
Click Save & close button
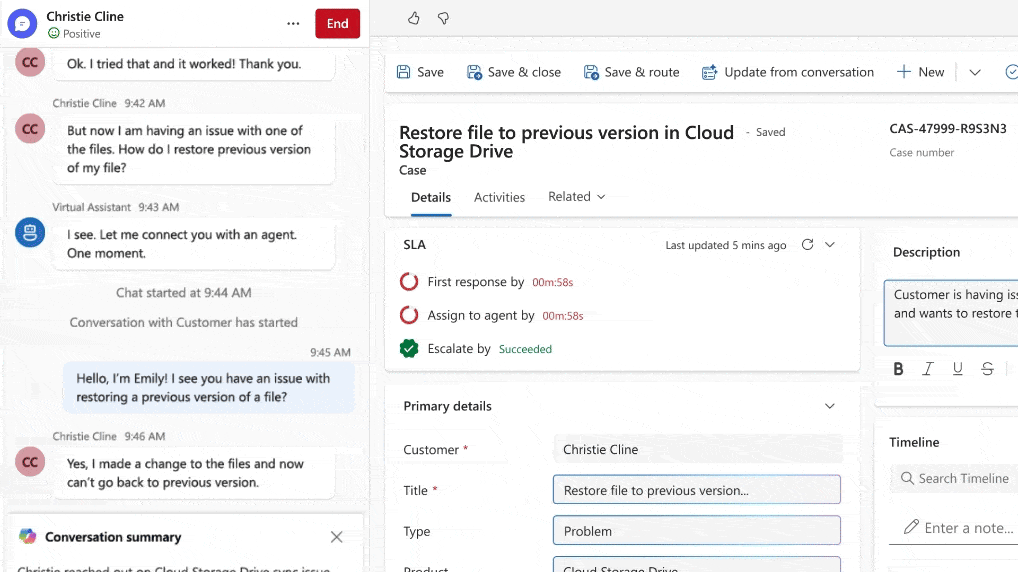(x=514, y=72)
